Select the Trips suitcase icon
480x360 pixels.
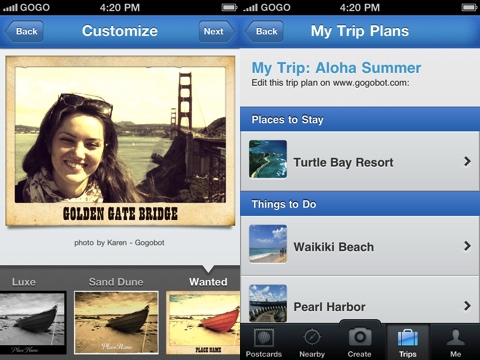point(408,338)
